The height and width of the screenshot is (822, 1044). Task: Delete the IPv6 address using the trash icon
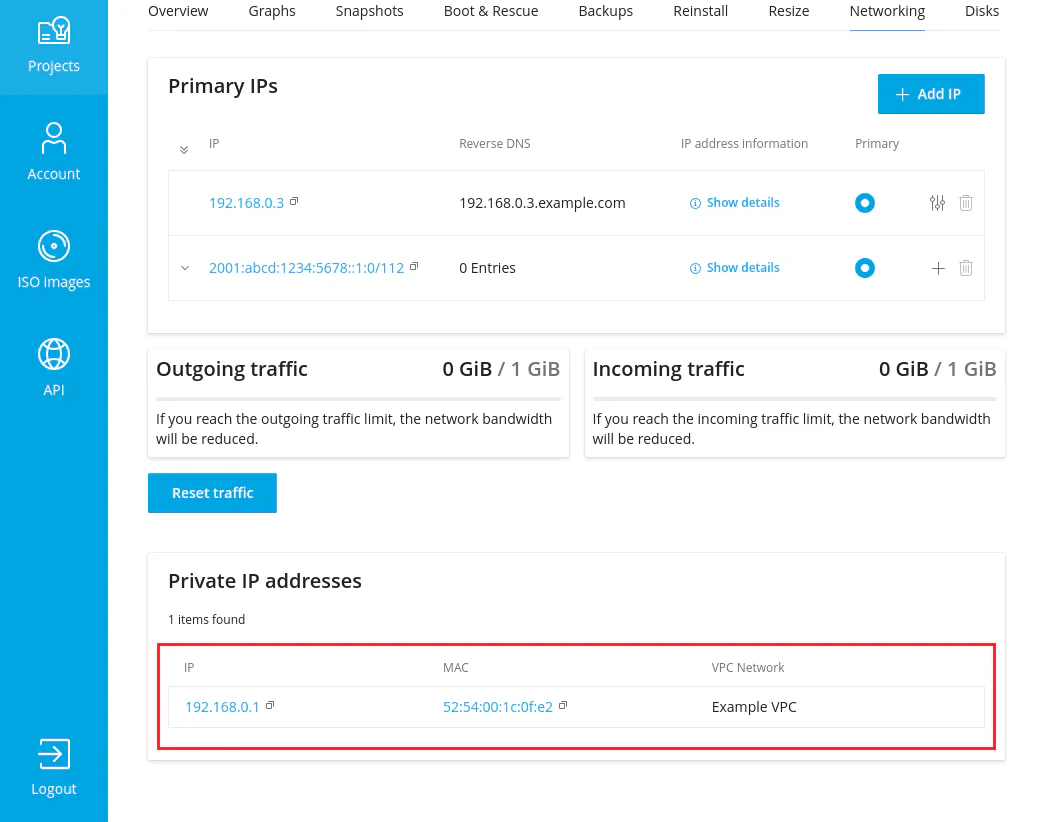pos(965,268)
